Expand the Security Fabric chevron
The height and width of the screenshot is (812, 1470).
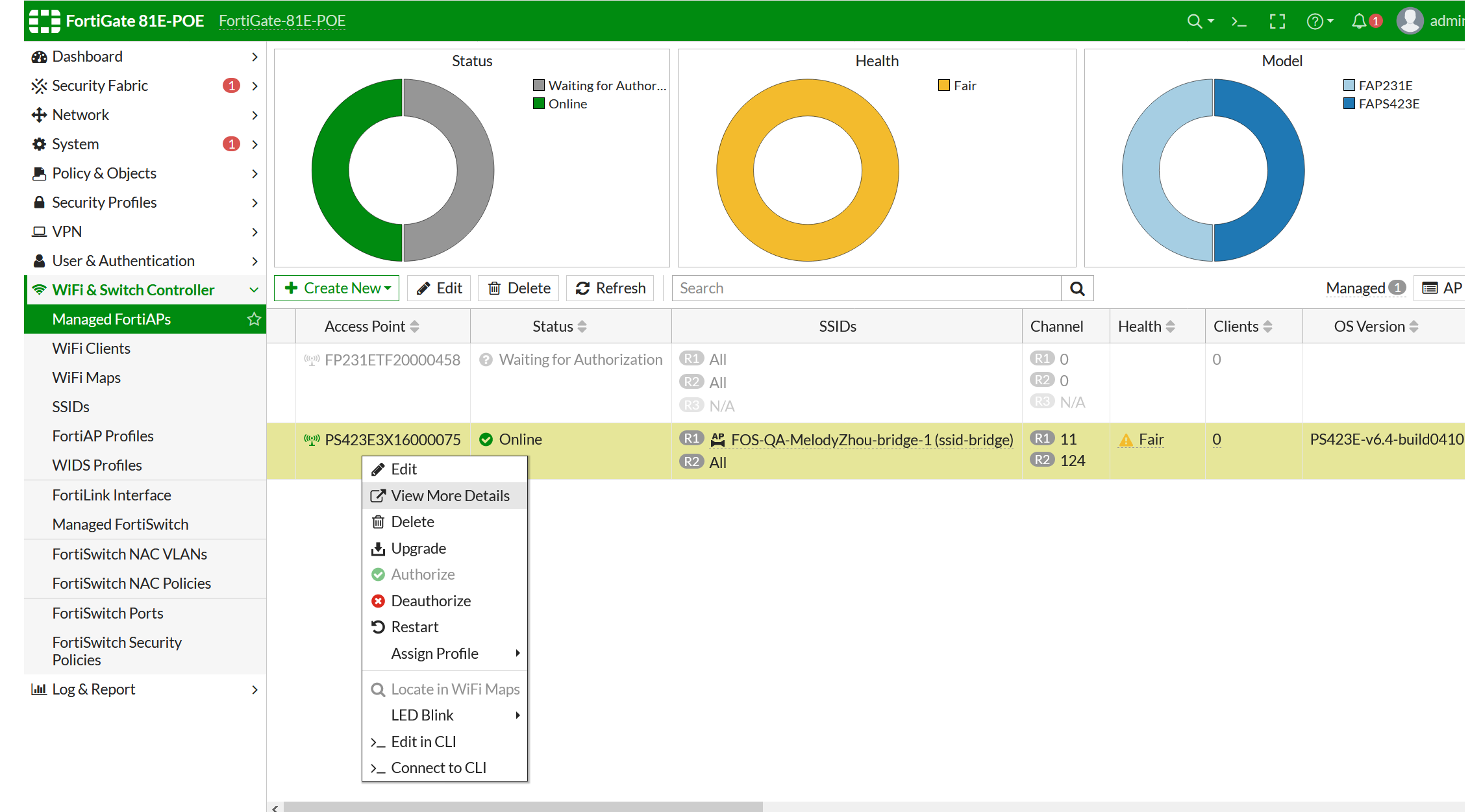pyautogui.click(x=255, y=86)
